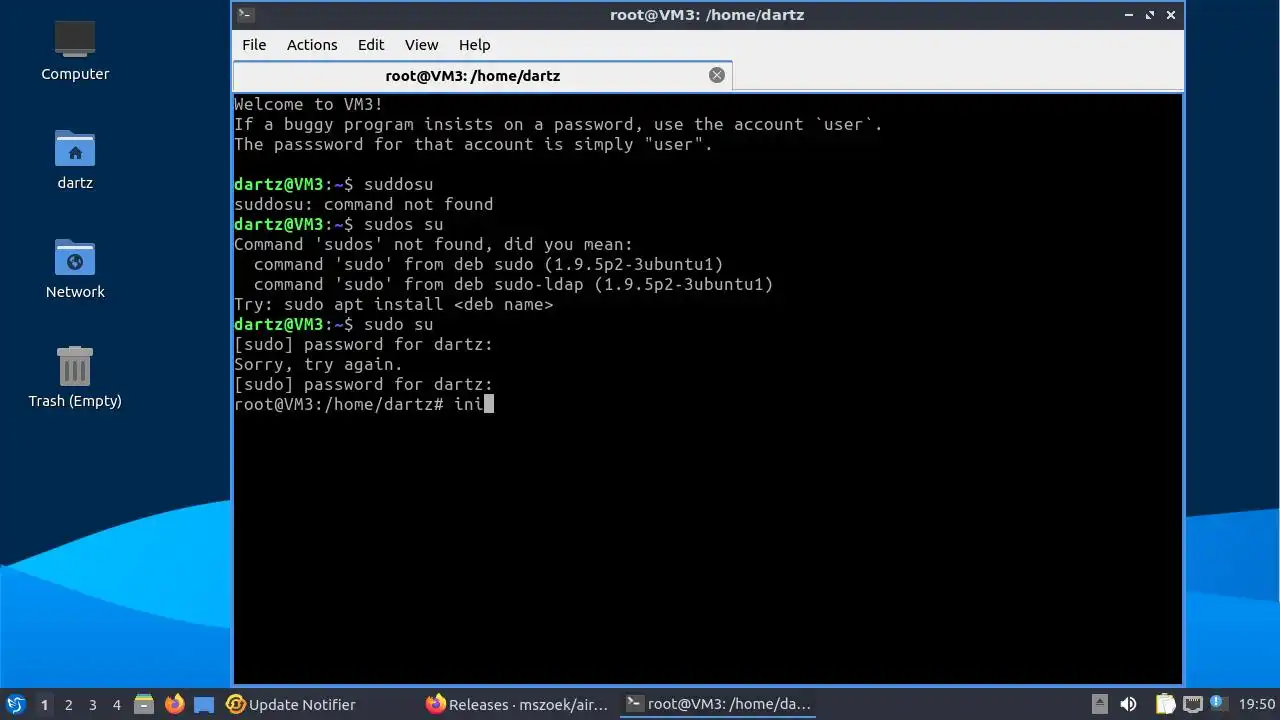Click the root@VM3:/home/dartz# prompt line
The height and width of the screenshot is (720, 1280).
pos(364,404)
